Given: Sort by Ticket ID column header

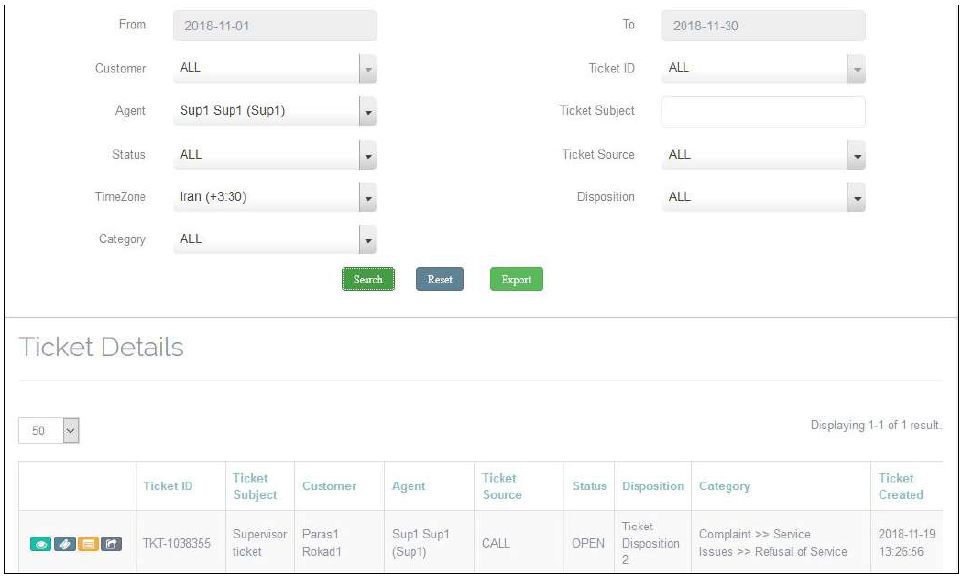Looking at the screenshot, I should click(168, 487).
